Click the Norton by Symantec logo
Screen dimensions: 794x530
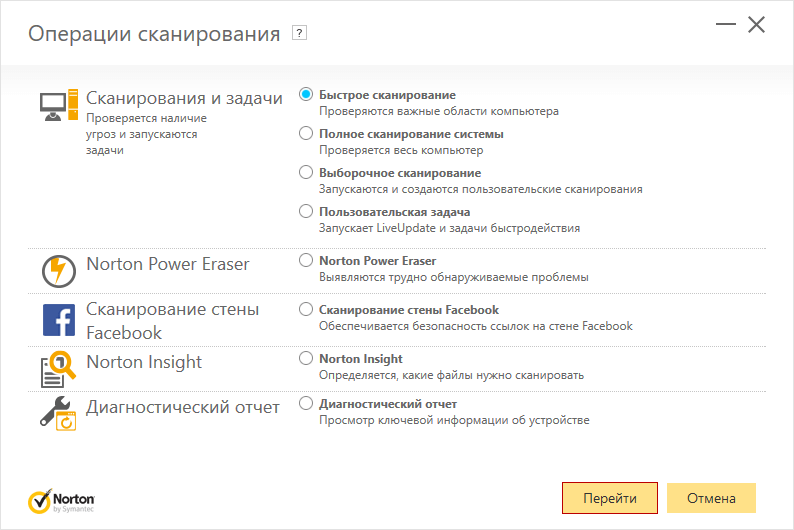(61, 501)
